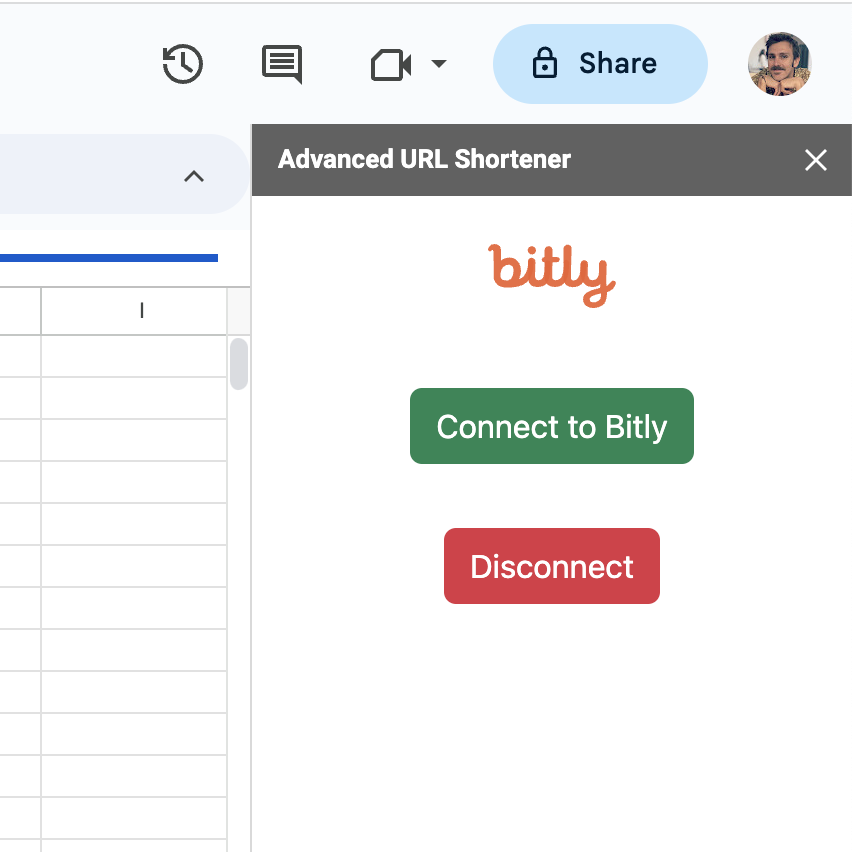
Task: Open the comments history icon
Action: tap(282, 65)
